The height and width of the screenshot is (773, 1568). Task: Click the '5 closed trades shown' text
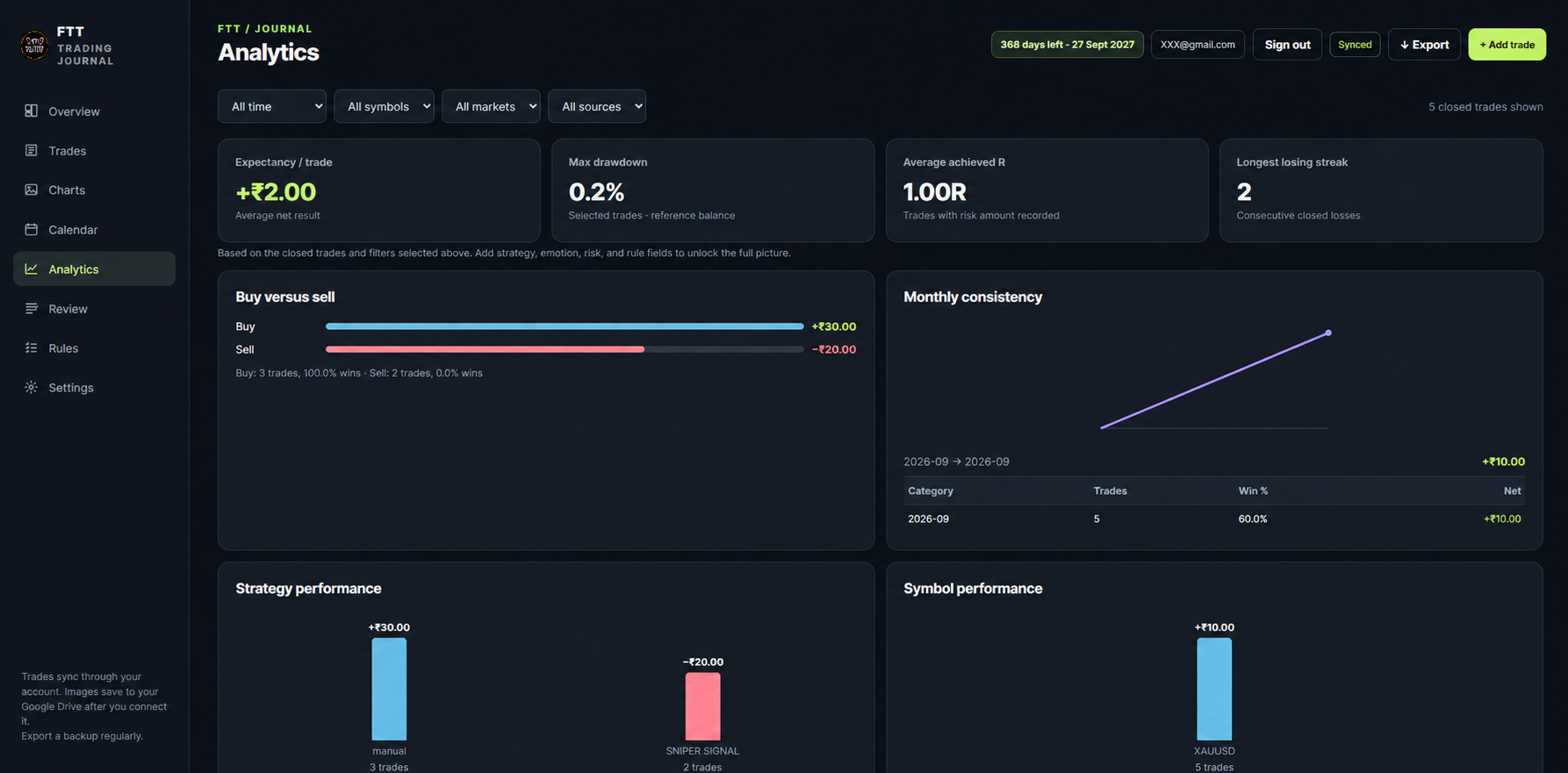click(x=1485, y=107)
